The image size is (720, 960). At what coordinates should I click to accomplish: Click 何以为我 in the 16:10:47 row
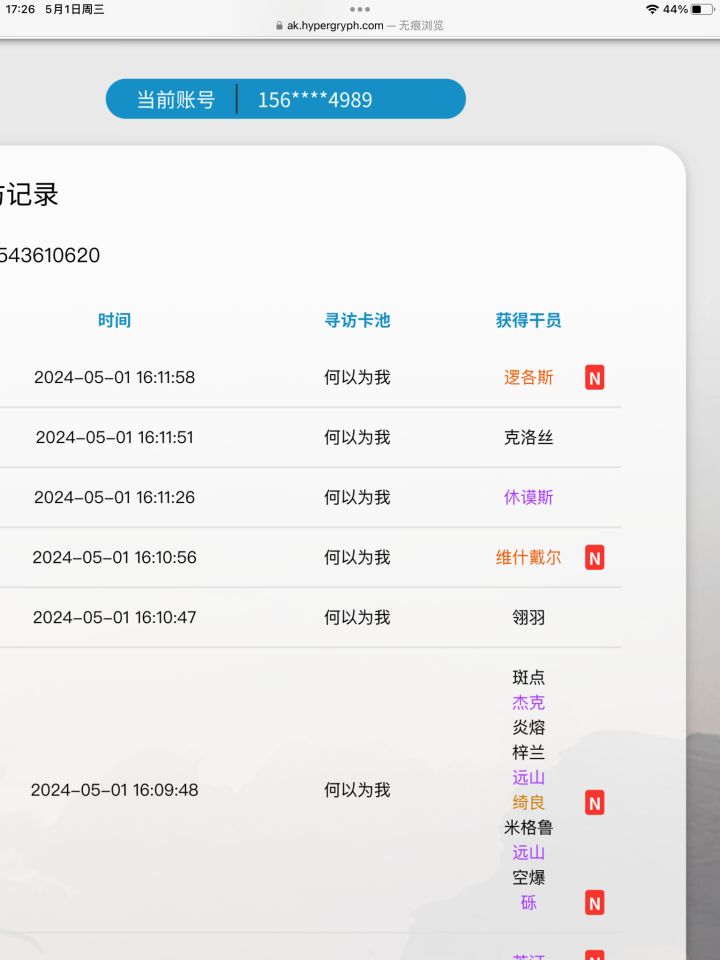[358, 617]
